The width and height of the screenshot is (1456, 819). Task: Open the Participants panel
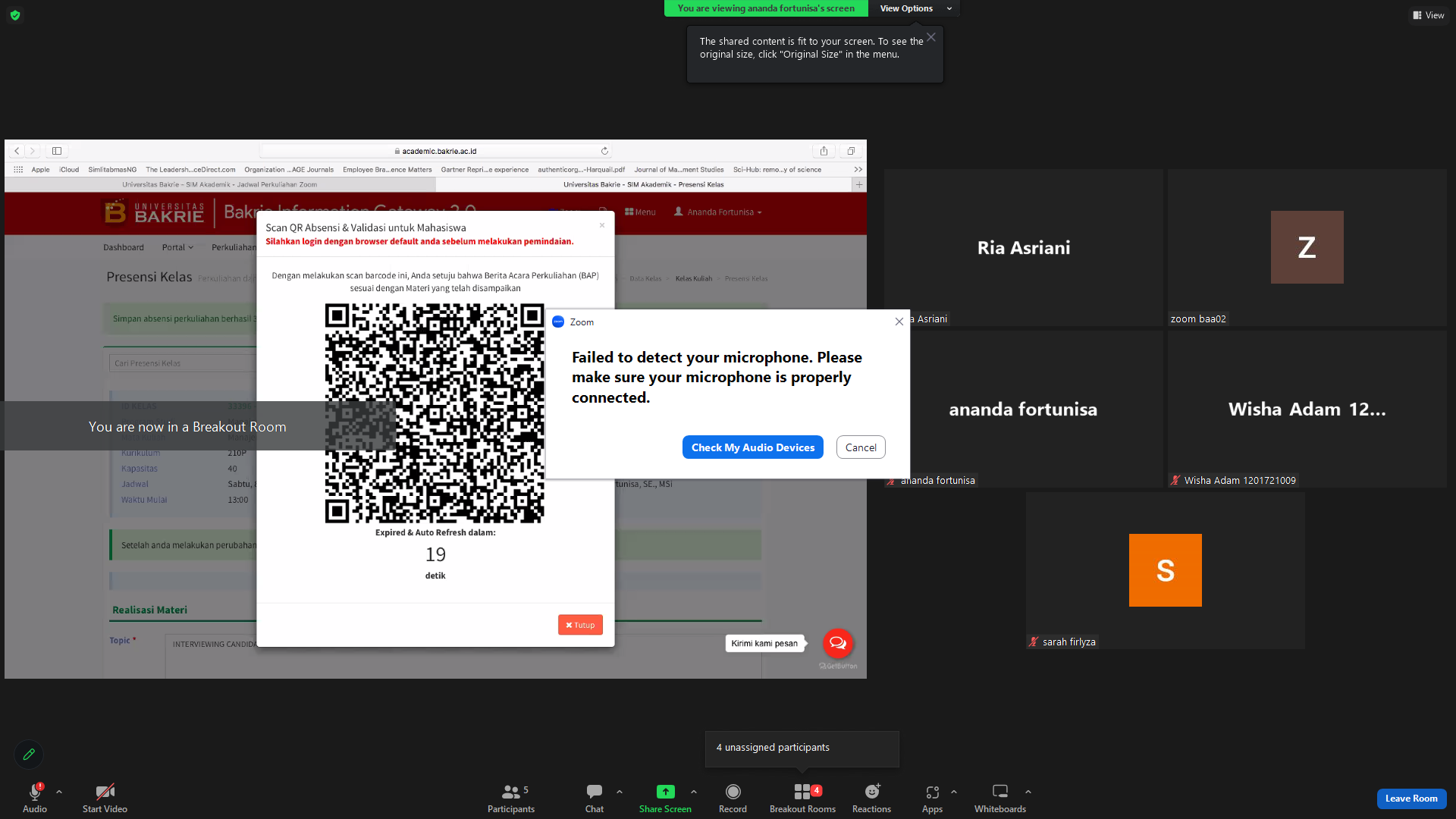pyautogui.click(x=511, y=798)
